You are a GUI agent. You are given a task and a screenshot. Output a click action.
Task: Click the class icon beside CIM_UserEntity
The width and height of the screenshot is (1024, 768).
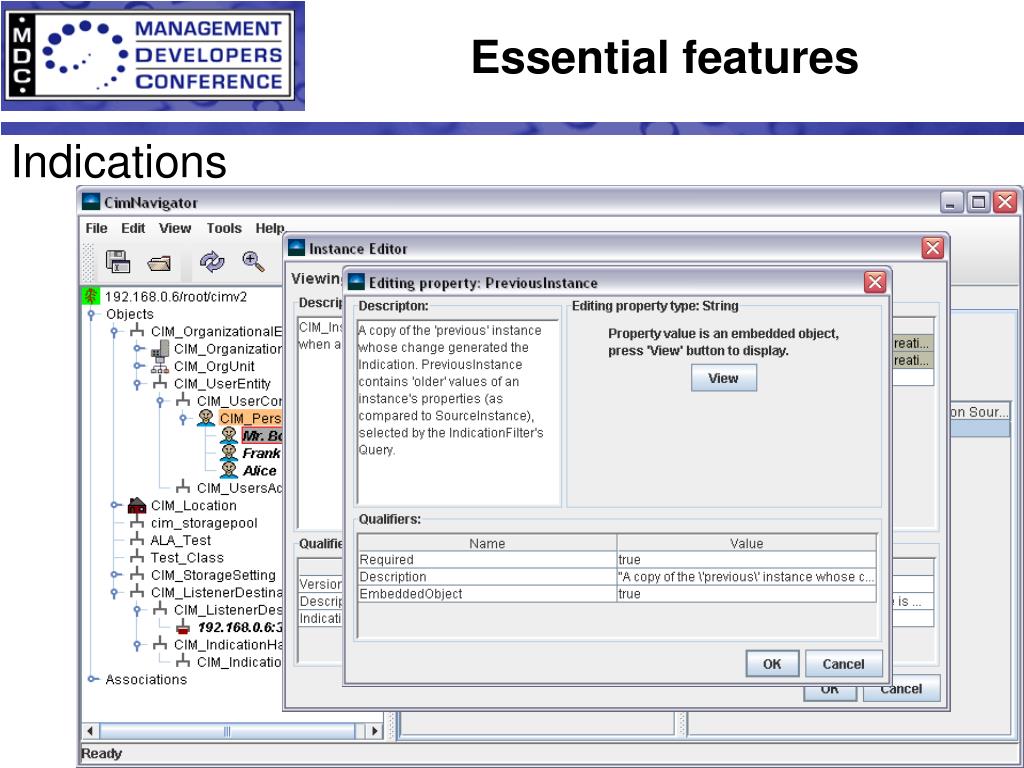(x=160, y=383)
